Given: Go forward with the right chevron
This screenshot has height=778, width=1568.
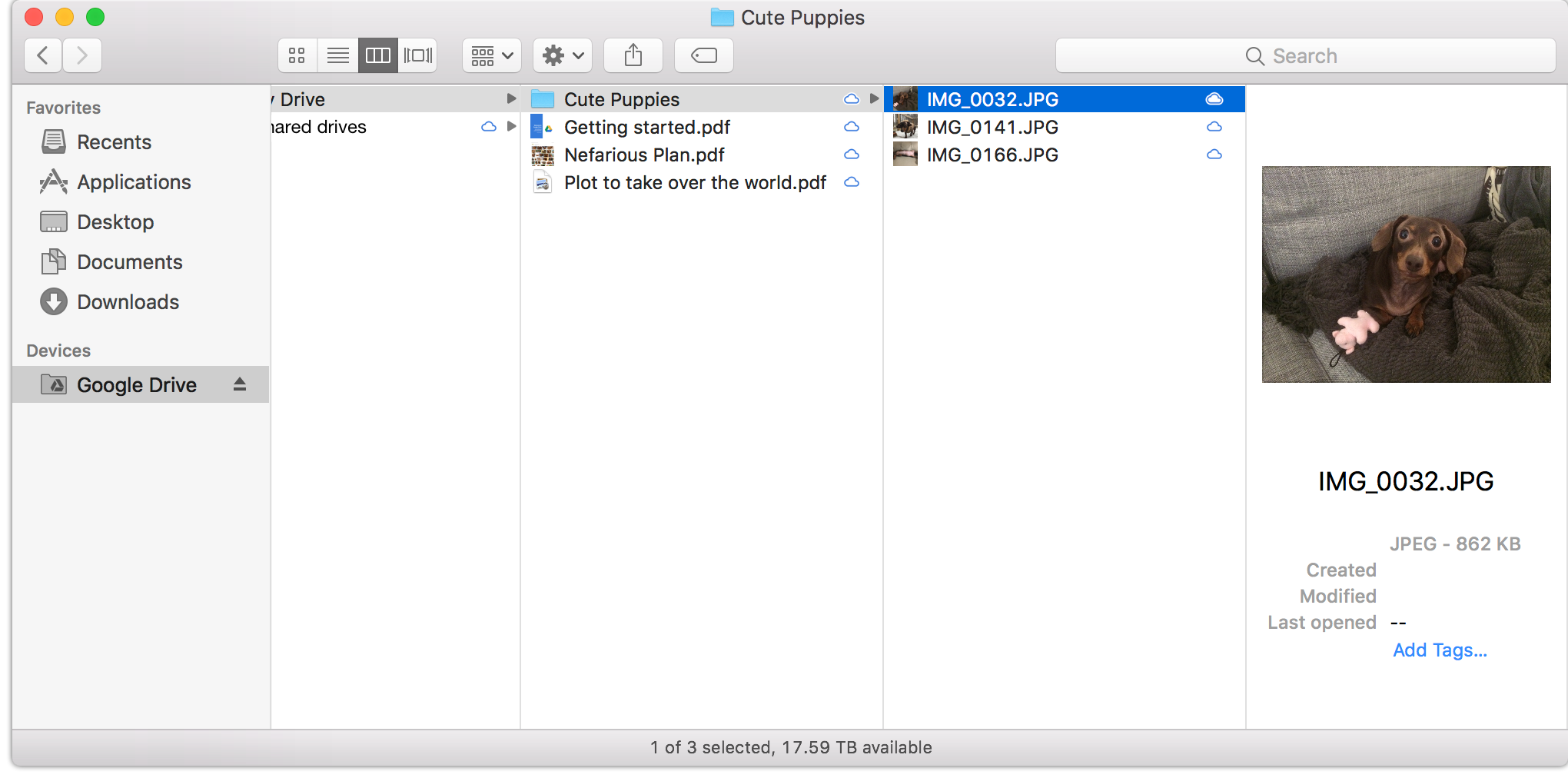Looking at the screenshot, I should pyautogui.click(x=82, y=55).
